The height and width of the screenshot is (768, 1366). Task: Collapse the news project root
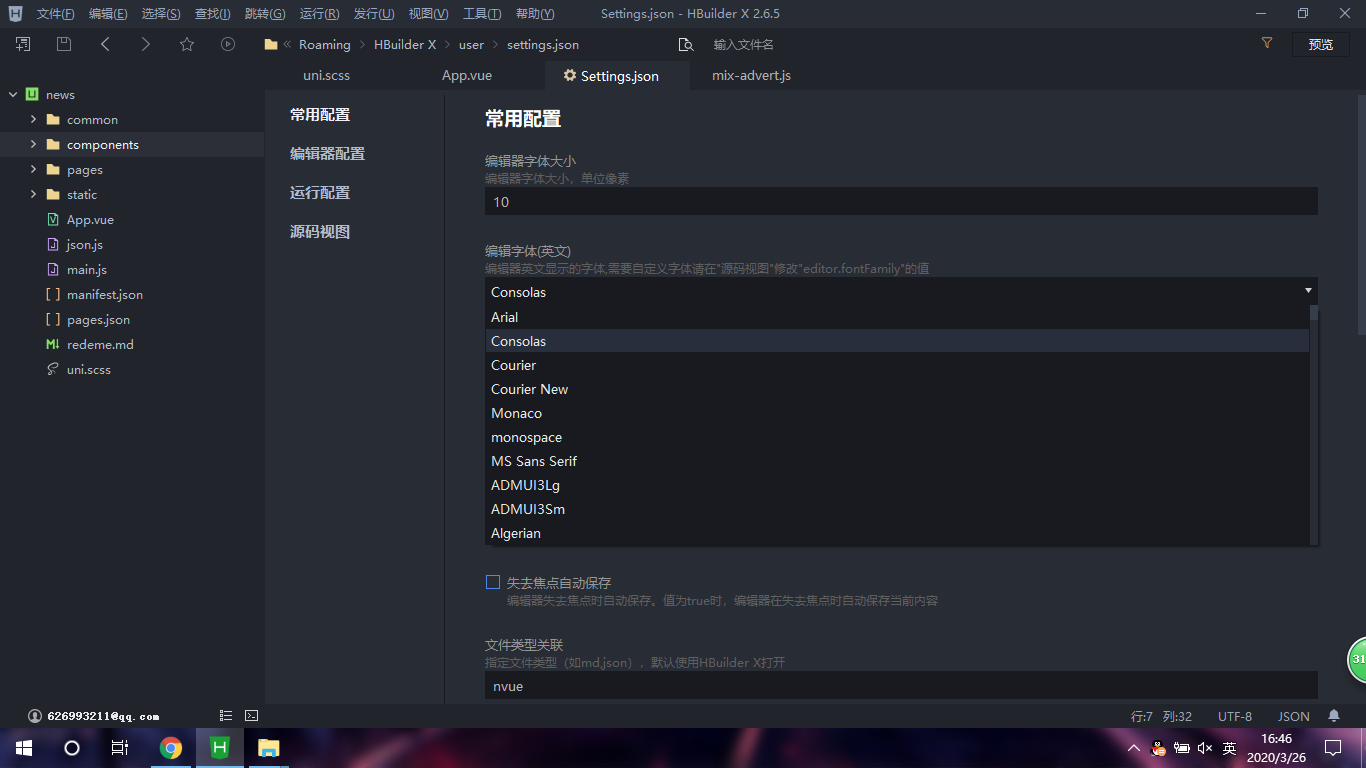click(13, 94)
